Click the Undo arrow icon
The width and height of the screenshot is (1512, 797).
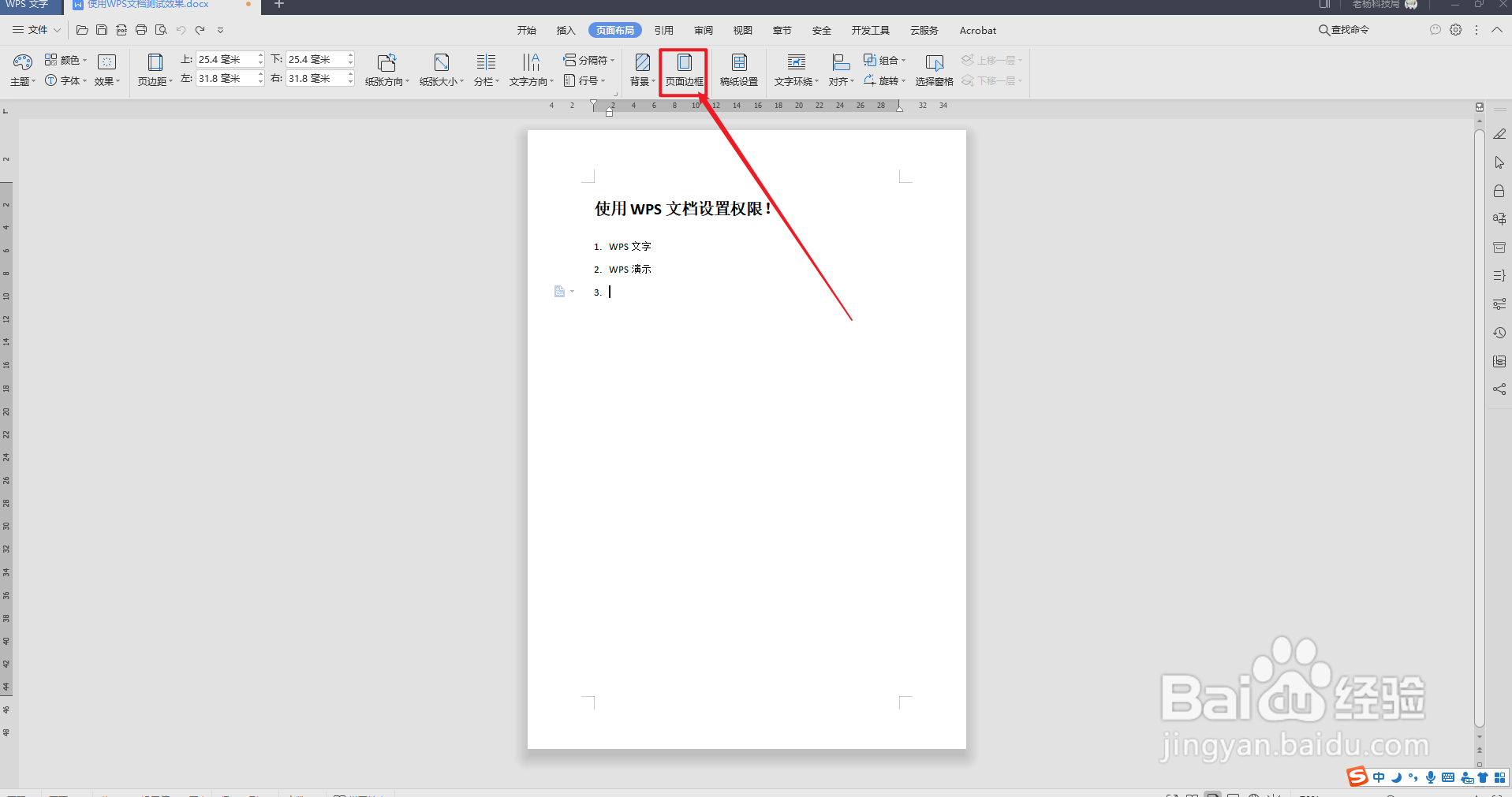coord(181,30)
